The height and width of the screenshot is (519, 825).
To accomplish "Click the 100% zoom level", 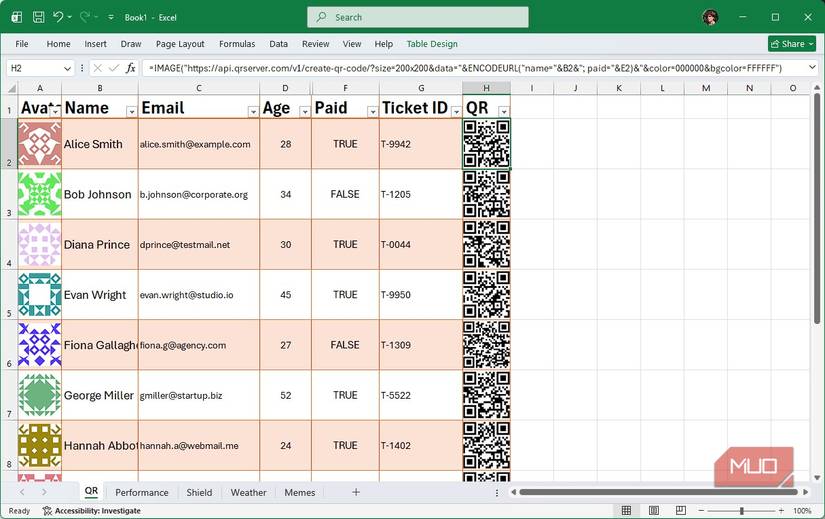I will 802,511.
